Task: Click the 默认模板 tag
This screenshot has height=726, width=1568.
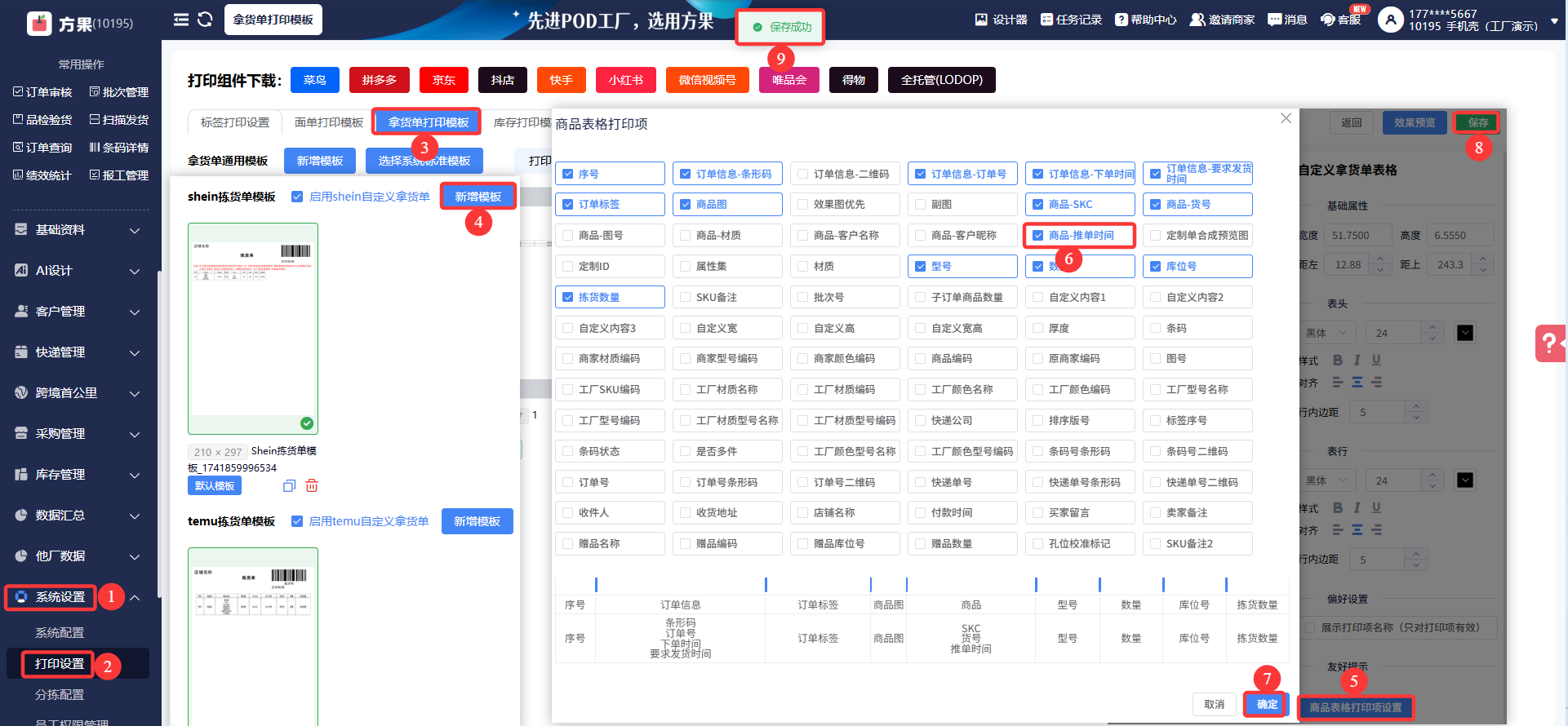Action: 215,486
